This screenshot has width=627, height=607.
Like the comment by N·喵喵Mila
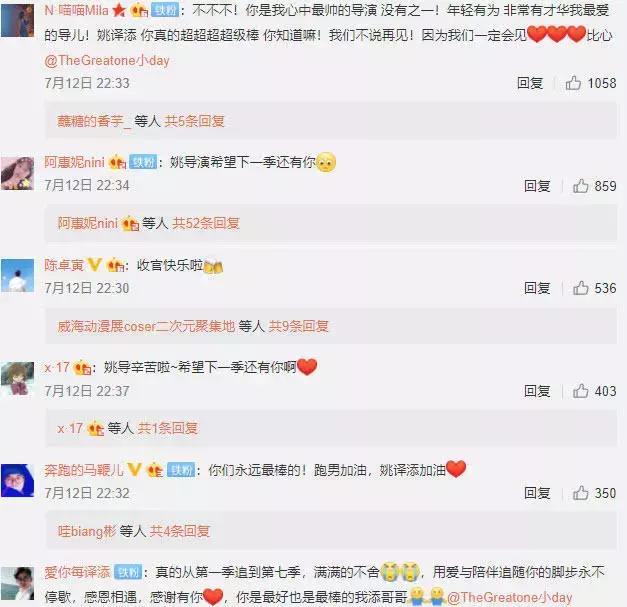[x=573, y=83]
